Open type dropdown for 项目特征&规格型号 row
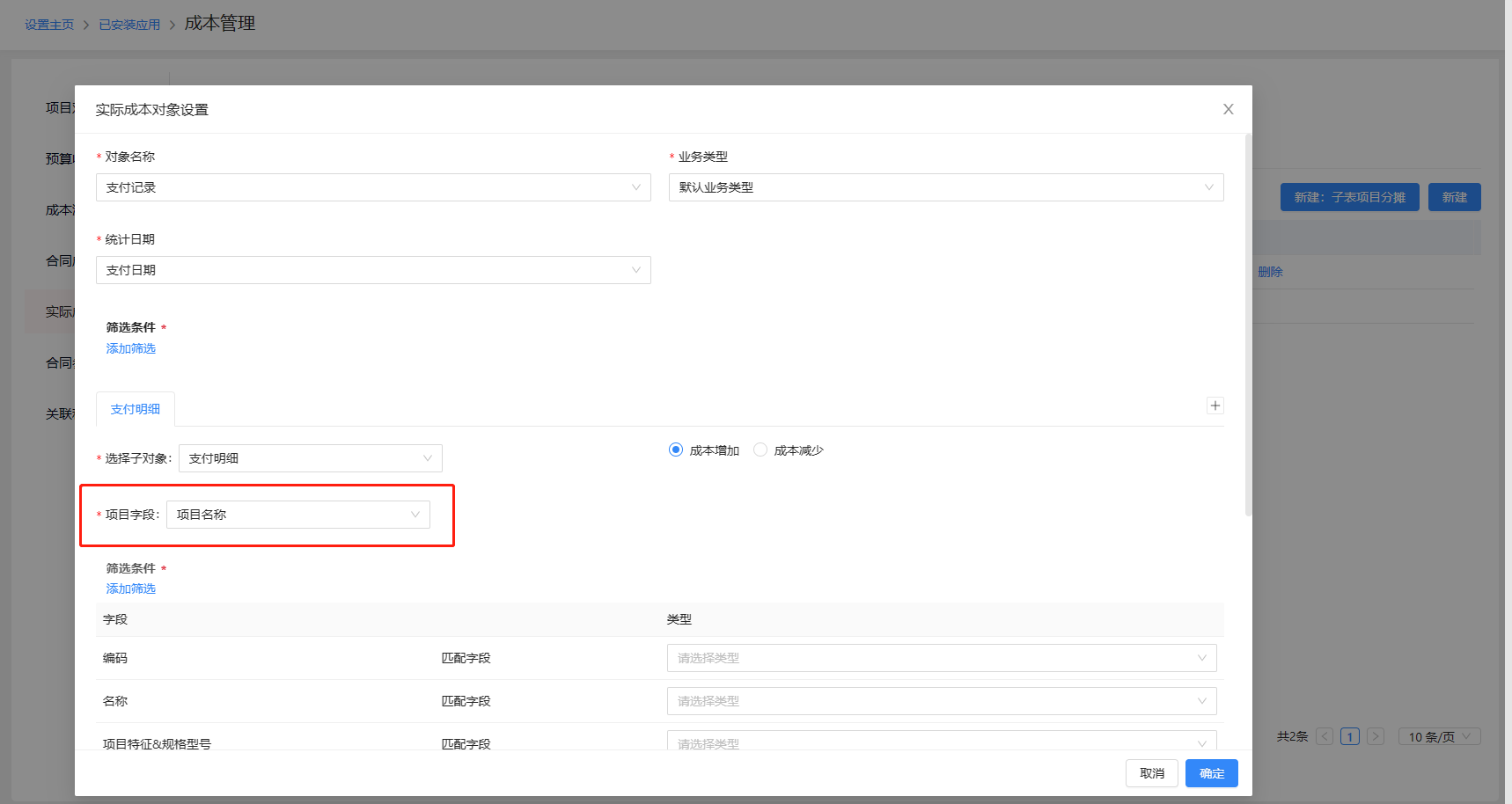The width and height of the screenshot is (1512, 804). [942, 741]
